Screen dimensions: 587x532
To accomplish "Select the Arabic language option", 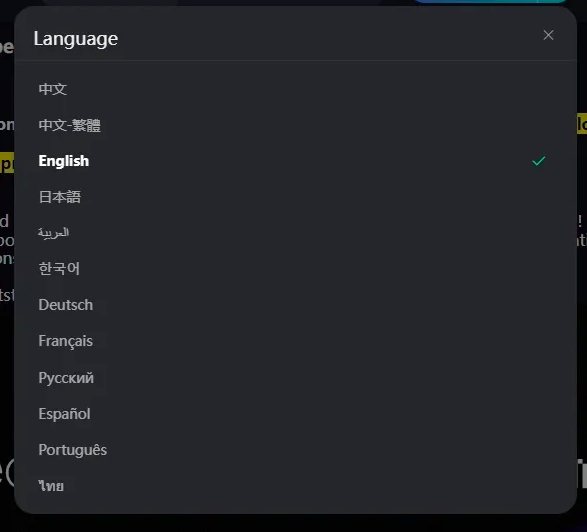I will pos(54,233).
